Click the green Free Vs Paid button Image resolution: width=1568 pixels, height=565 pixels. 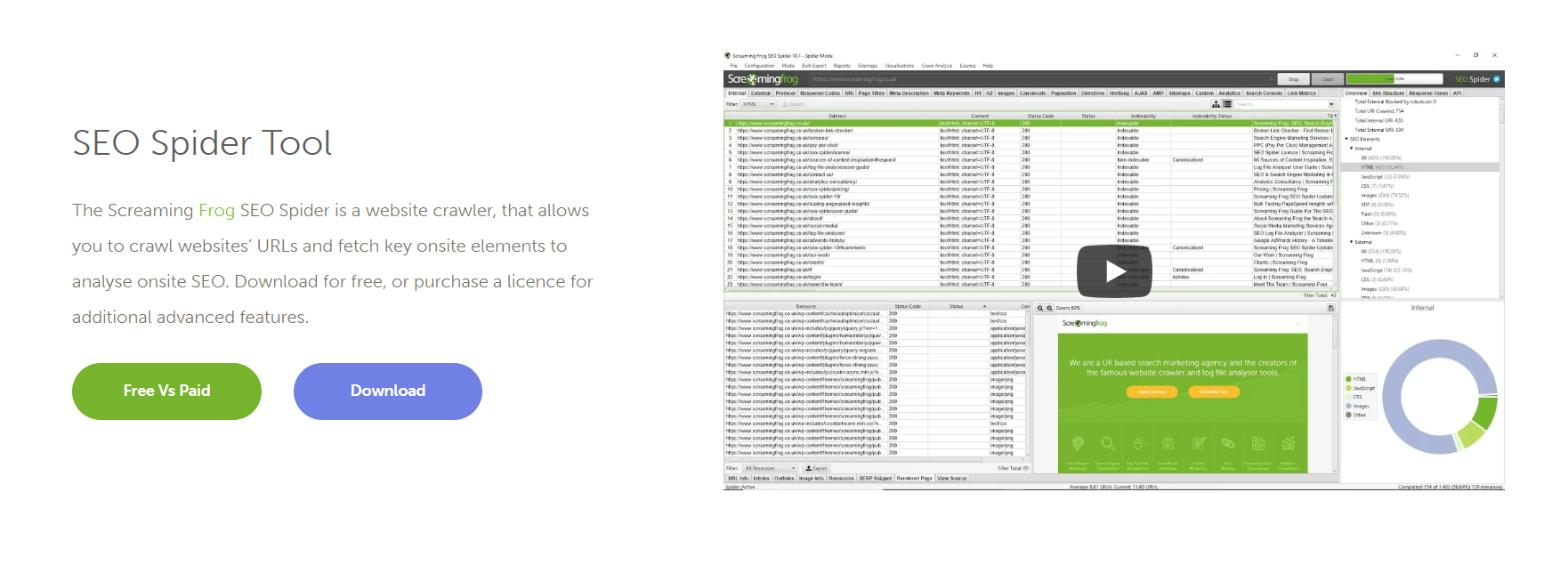[x=166, y=391]
